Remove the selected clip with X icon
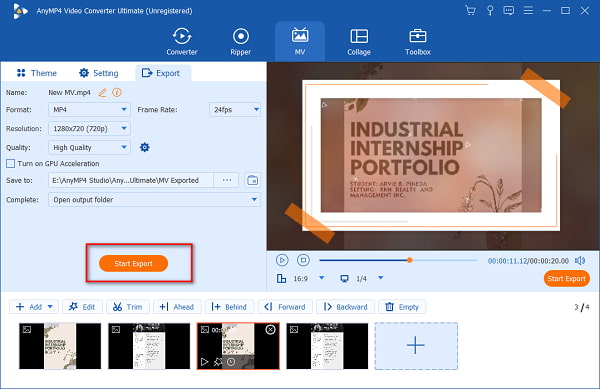This screenshot has height=389, width=600. tap(270, 329)
